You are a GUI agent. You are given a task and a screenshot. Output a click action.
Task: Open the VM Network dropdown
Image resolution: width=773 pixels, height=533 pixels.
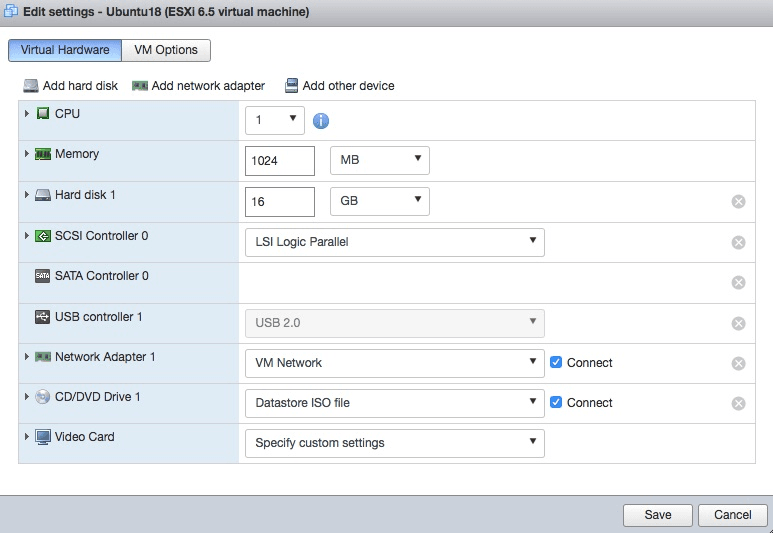pyautogui.click(x=394, y=362)
